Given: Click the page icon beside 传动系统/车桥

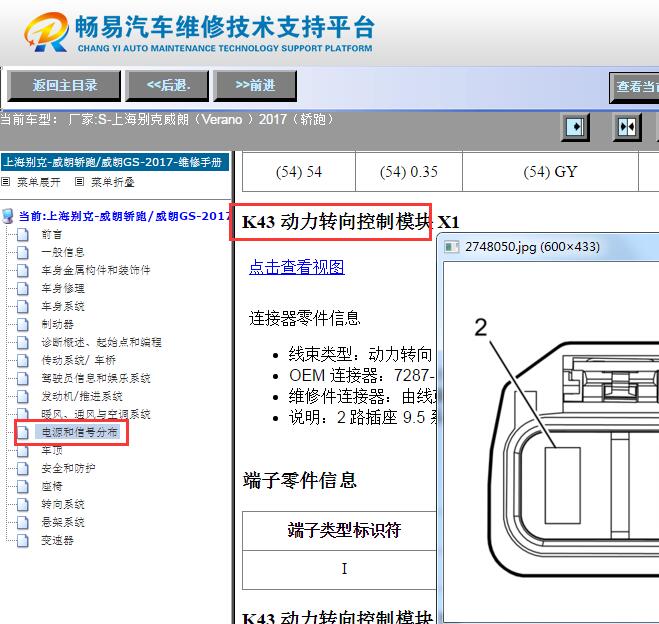Looking at the screenshot, I should tap(23, 361).
